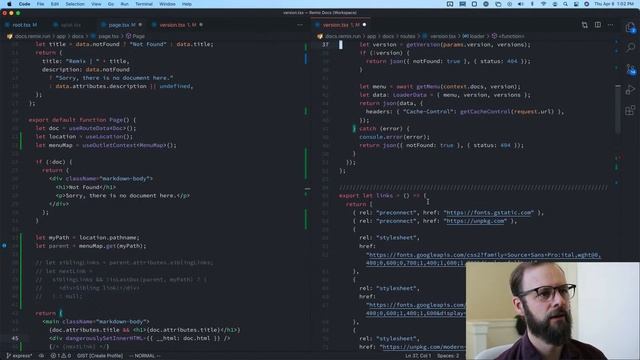Screen dimensions: 640x360
Task: Open the Terminal menu
Action: [x=144, y=4]
